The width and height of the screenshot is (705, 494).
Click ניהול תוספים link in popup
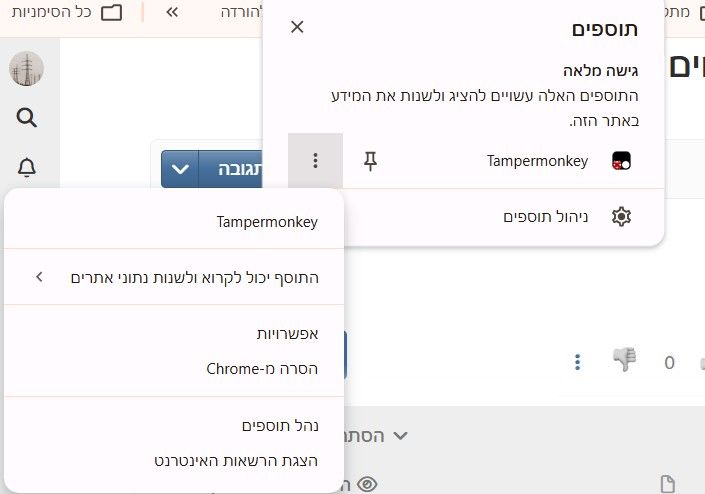tap(545, 217)
